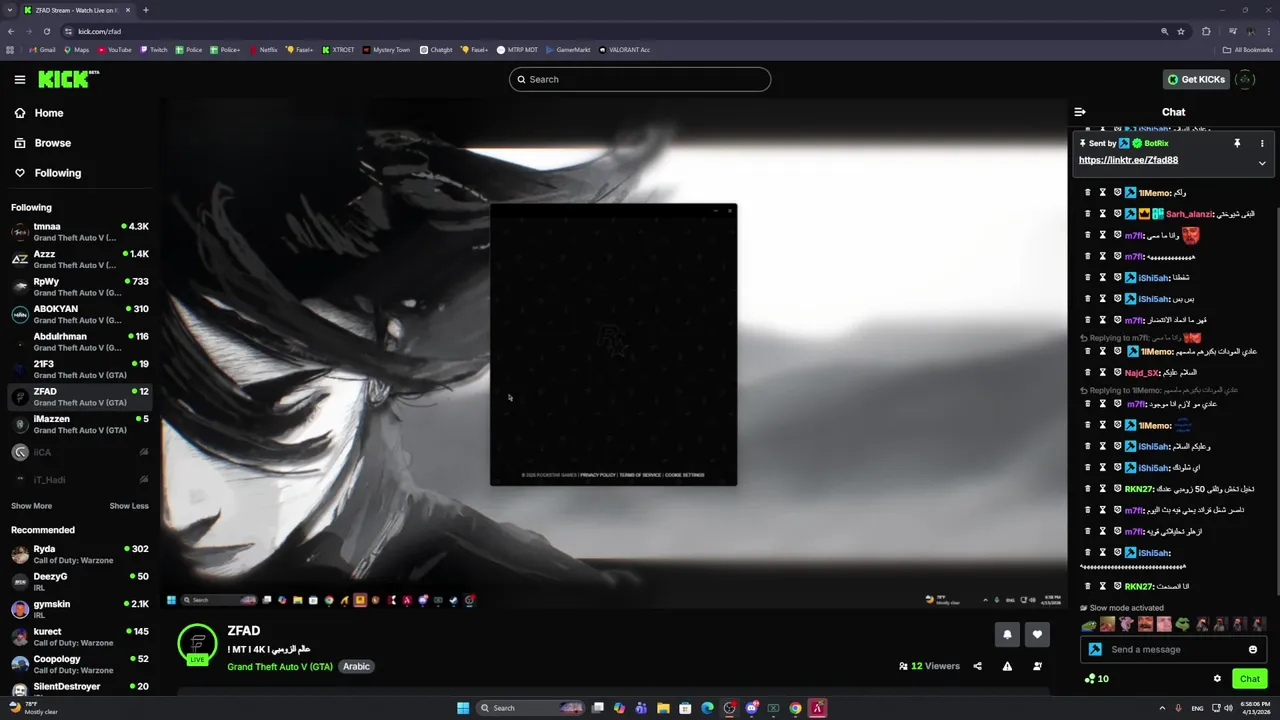This screenshot has width=1280, height=720.
Task: Open Windows Start menu
Action: [463, 708]
